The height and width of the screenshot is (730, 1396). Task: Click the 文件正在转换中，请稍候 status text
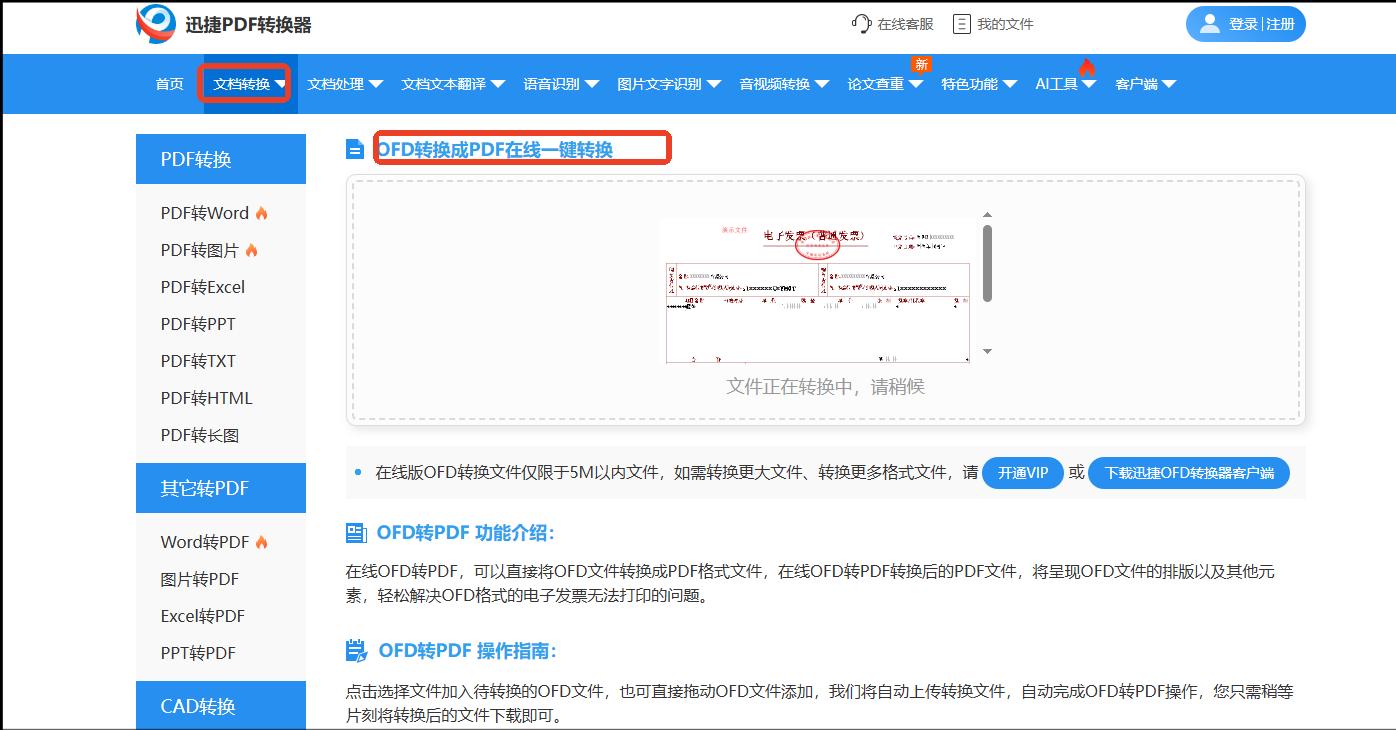825,386
